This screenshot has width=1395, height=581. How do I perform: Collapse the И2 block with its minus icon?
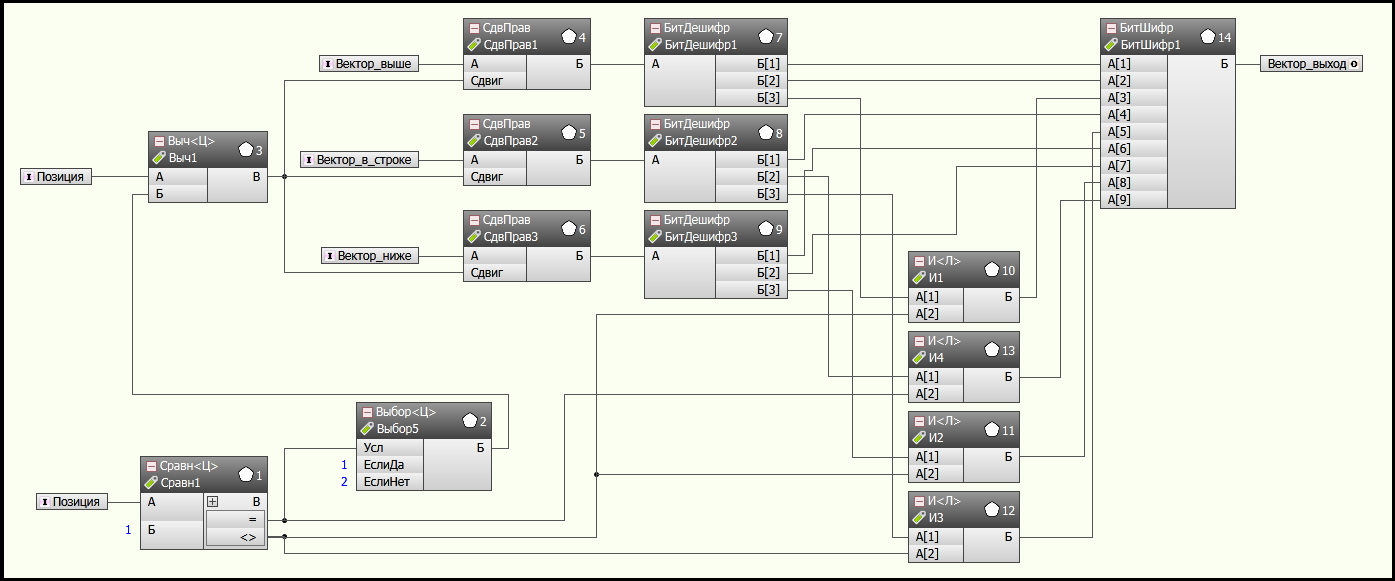(x=918, y=421)
